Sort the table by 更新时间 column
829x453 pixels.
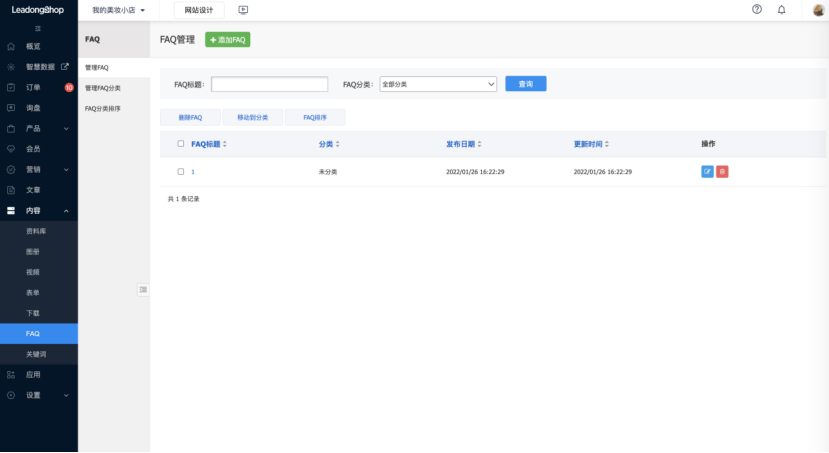[591, 144]
